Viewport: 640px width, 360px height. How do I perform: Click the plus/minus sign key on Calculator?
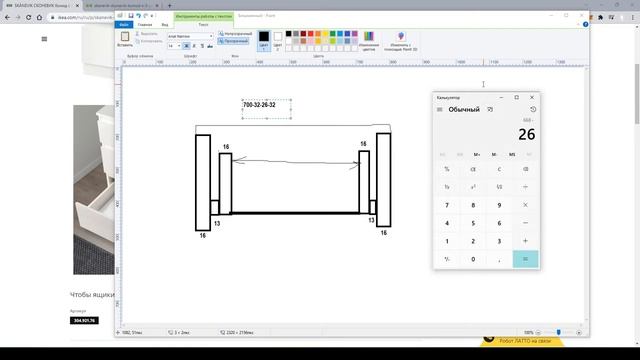click(447, 259)
